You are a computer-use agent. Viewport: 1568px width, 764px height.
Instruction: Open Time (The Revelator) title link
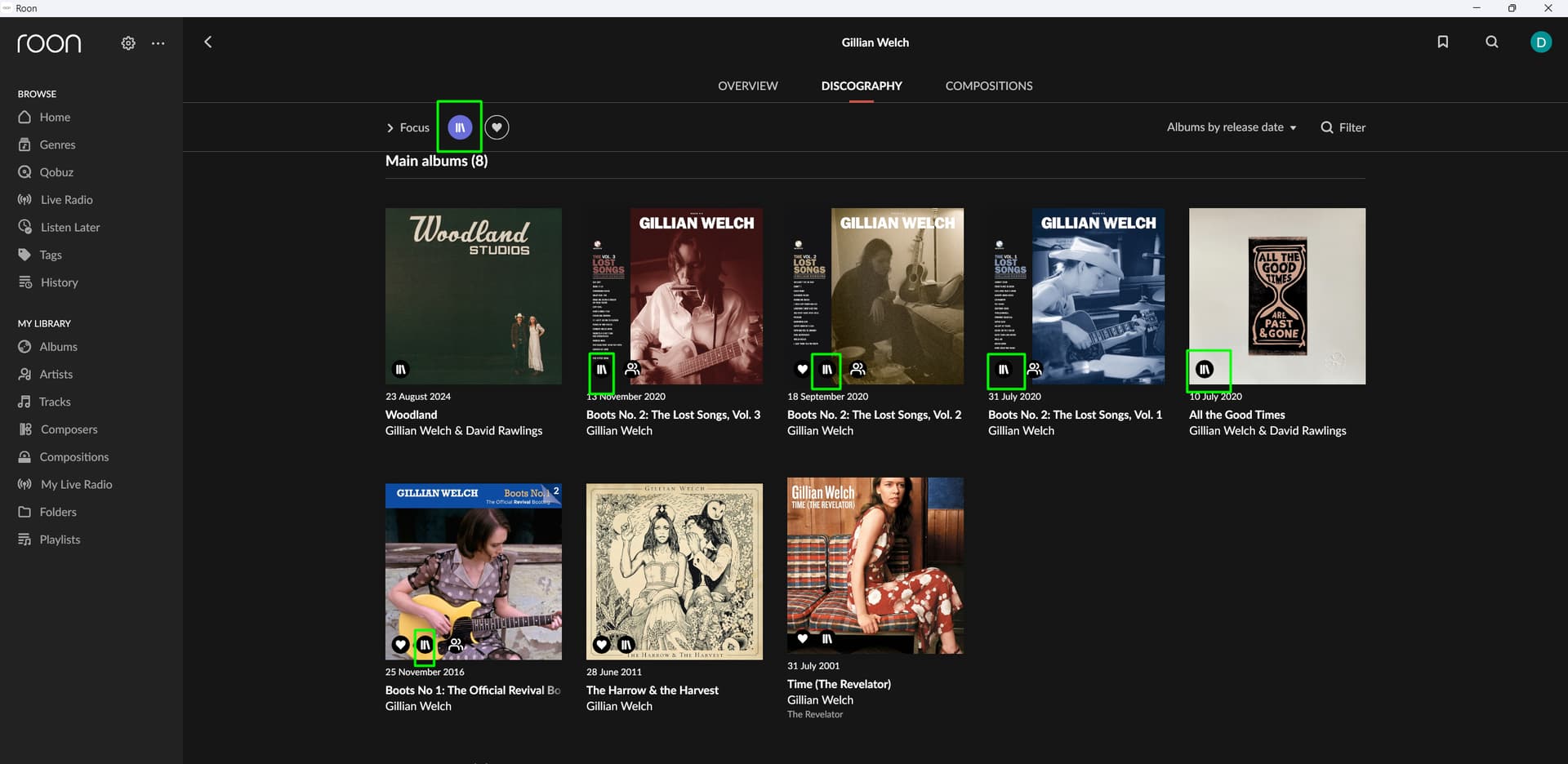[x=839, y=684]
